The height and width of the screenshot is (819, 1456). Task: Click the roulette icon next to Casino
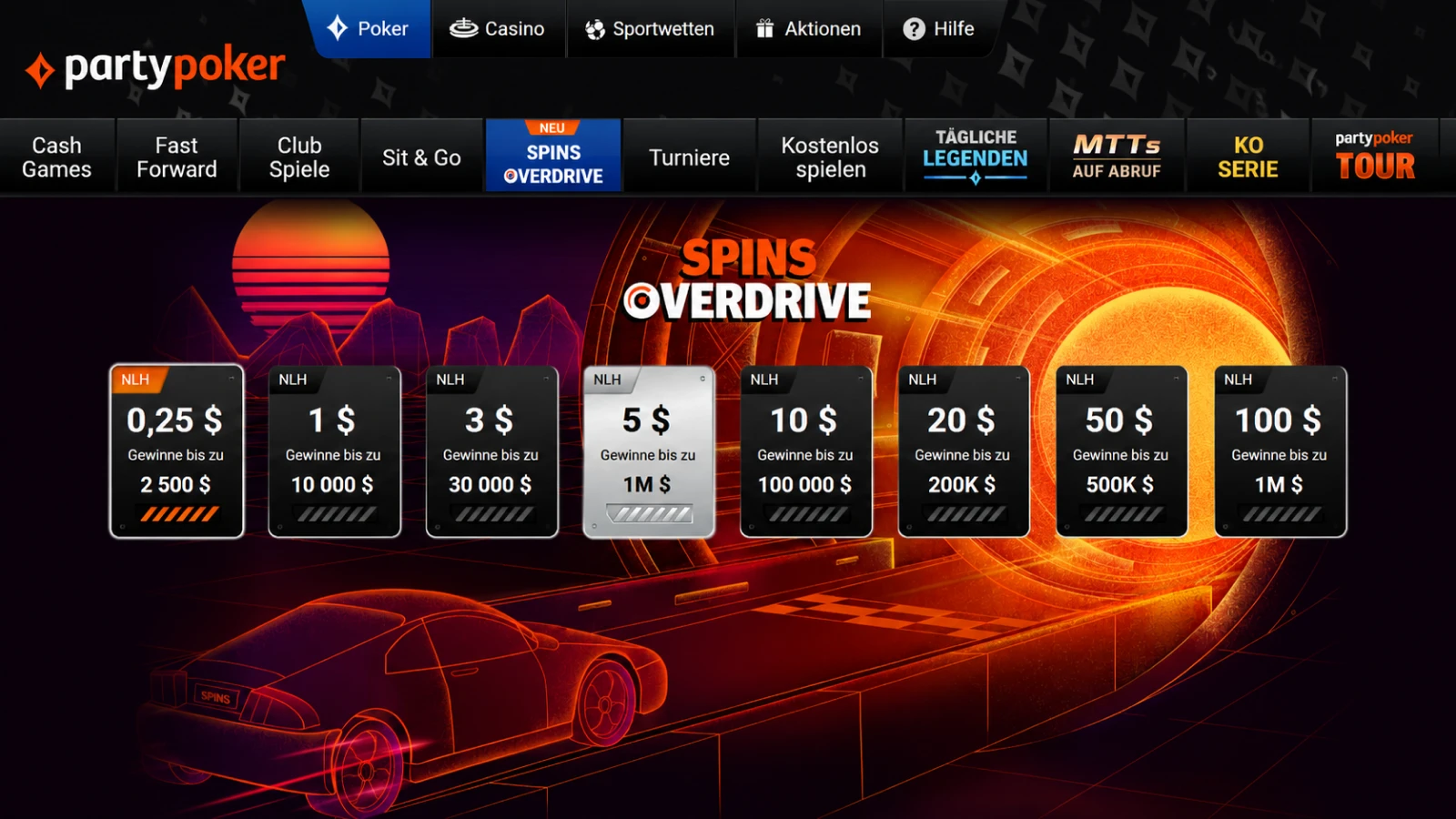pos(463,28)
